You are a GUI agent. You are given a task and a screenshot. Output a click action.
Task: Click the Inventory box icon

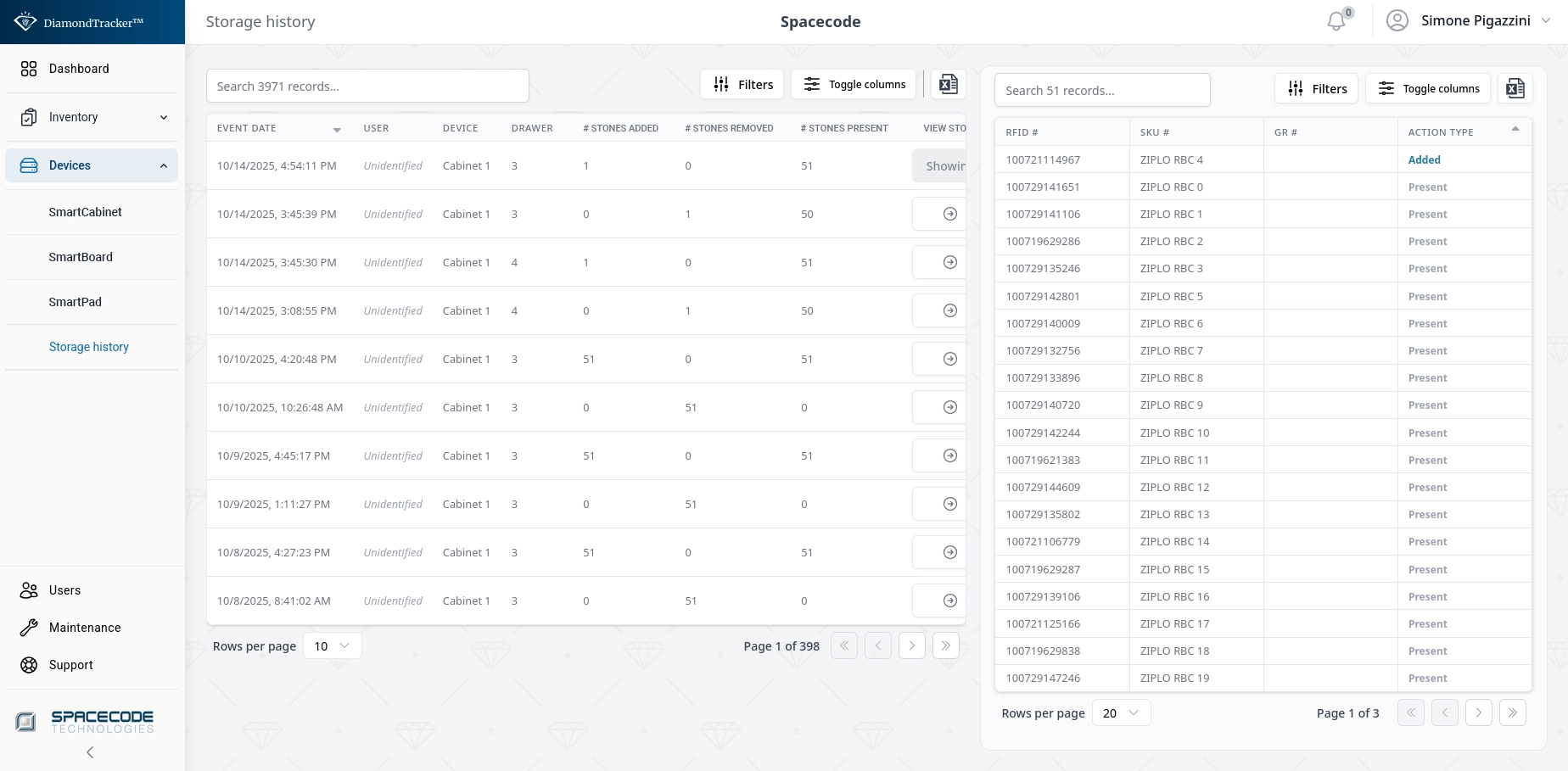click(x=28, y=117)
